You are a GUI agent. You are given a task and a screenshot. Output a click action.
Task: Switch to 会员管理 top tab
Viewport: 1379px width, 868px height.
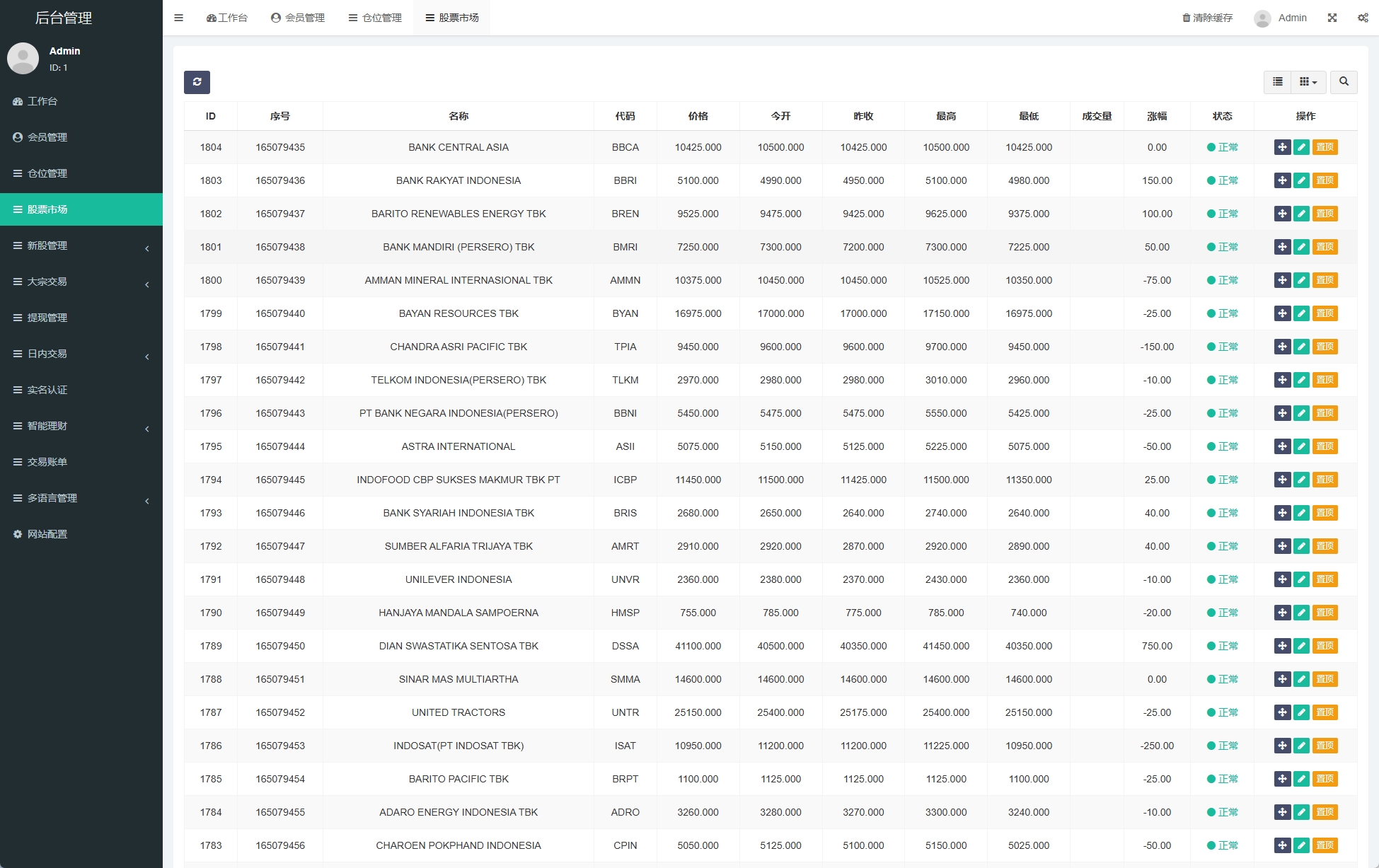tap(298, 18)
